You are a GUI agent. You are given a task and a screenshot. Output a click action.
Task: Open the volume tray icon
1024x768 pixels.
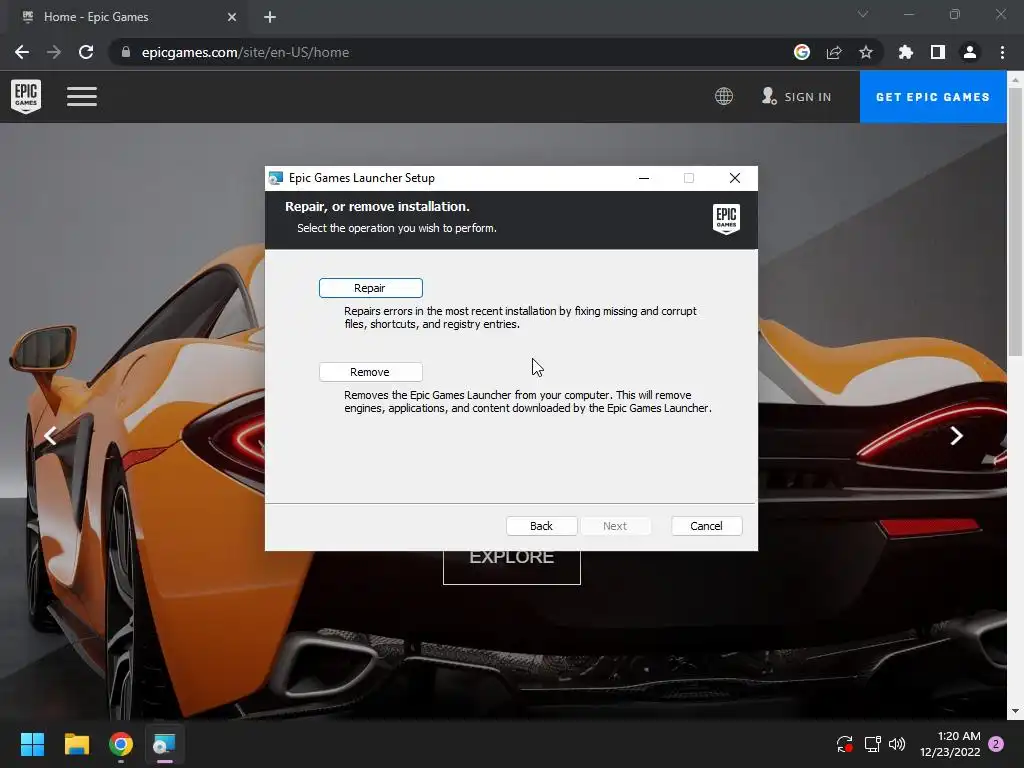897,744
